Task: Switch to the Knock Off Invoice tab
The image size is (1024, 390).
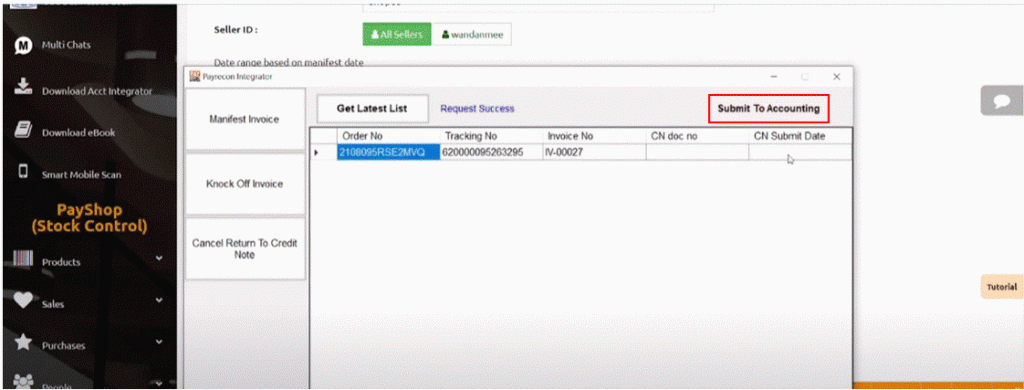Action: tap(245, 184)
